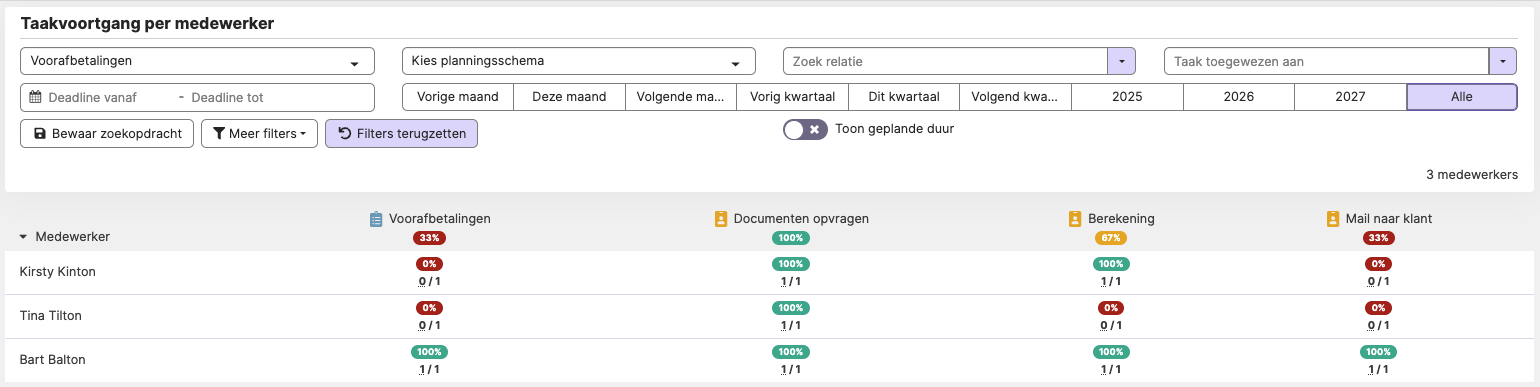Click the badge icon beside Mail naar klant

click(x=1332, y=218)
